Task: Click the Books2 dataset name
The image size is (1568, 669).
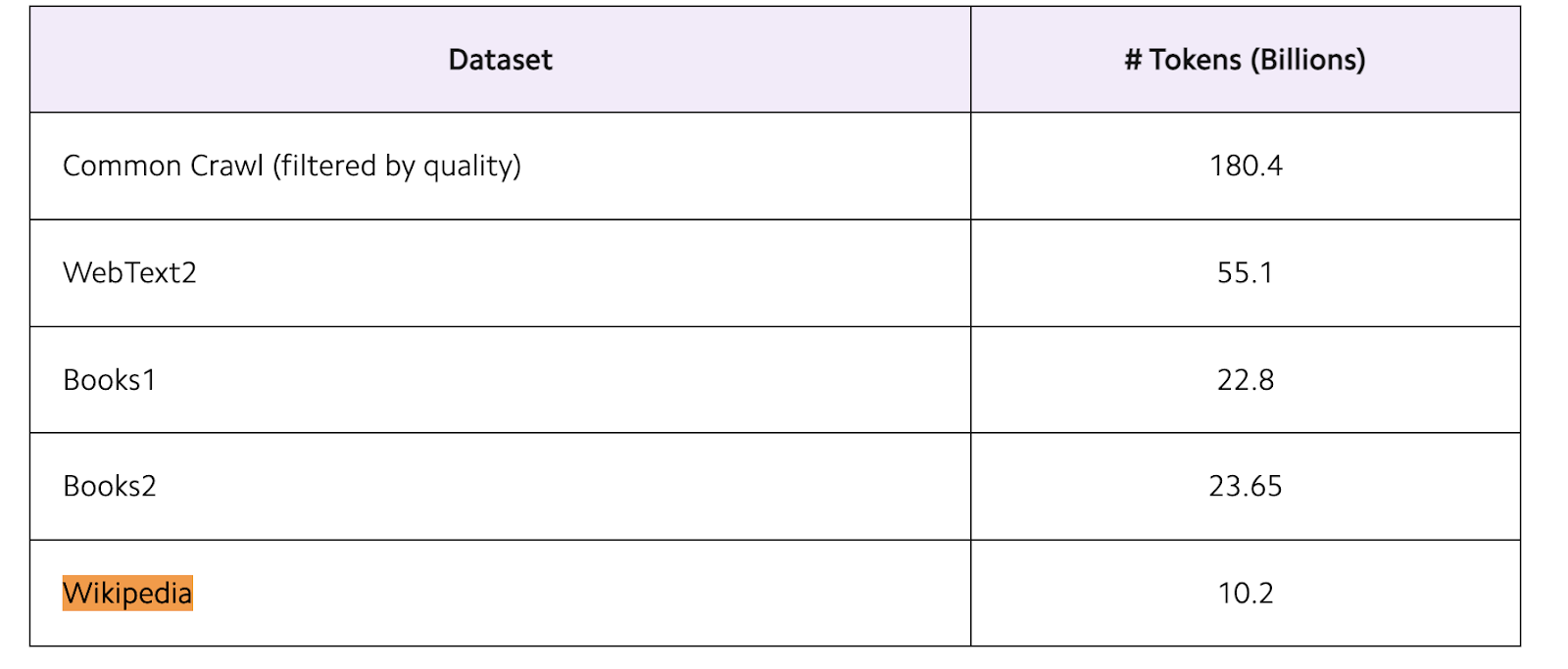Action: [110, 486]
